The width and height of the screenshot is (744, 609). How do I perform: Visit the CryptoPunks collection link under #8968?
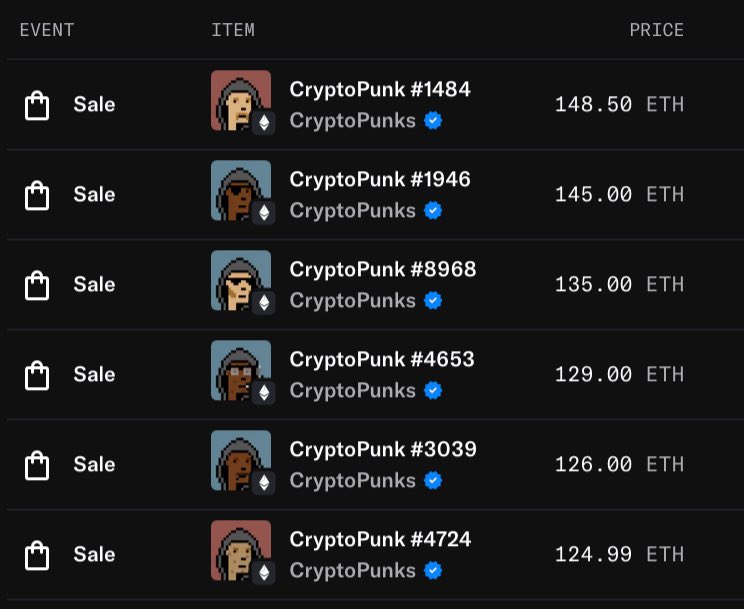click(353, 300)
